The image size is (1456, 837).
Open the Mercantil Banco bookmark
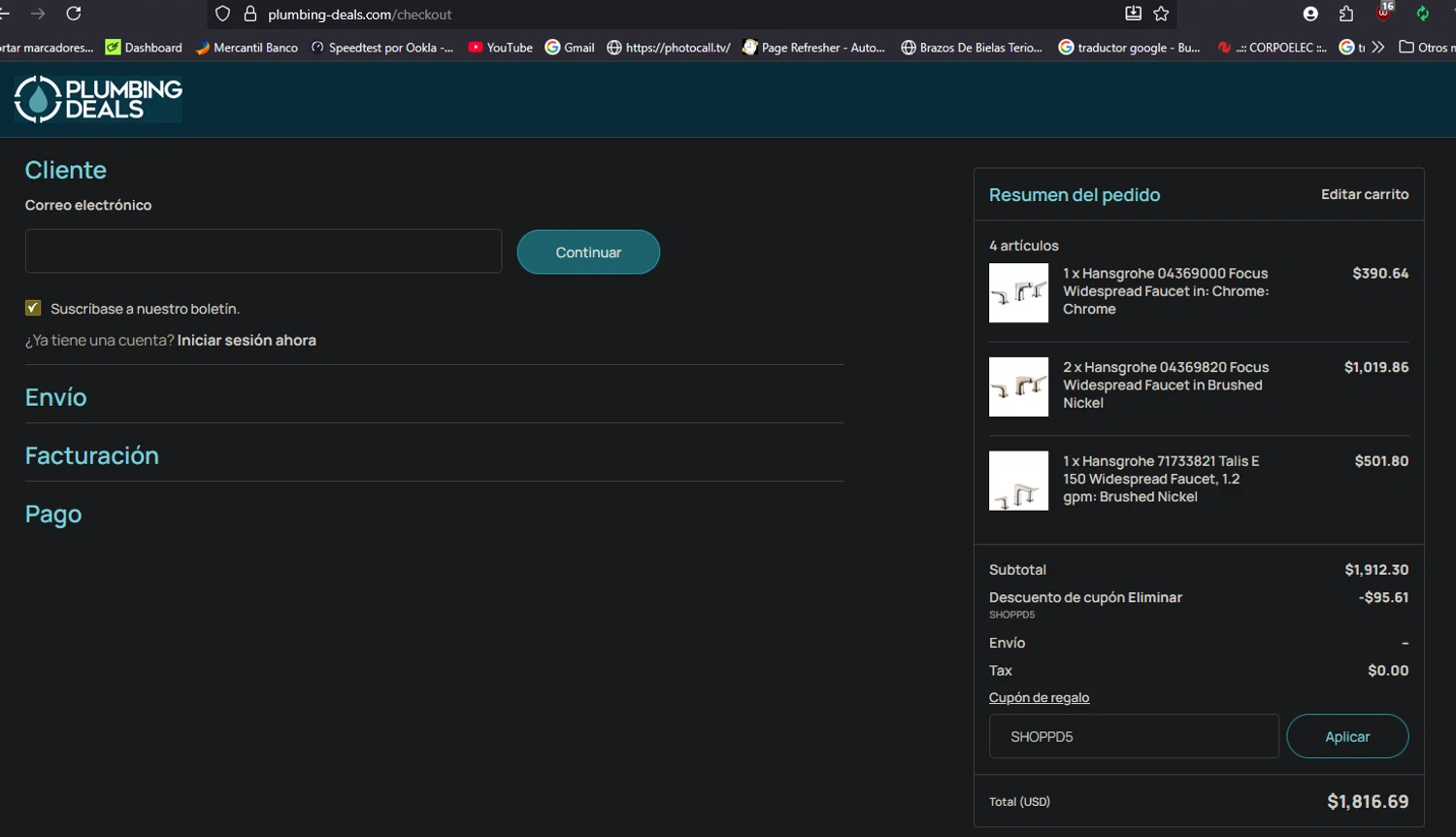tap(247, 47)
